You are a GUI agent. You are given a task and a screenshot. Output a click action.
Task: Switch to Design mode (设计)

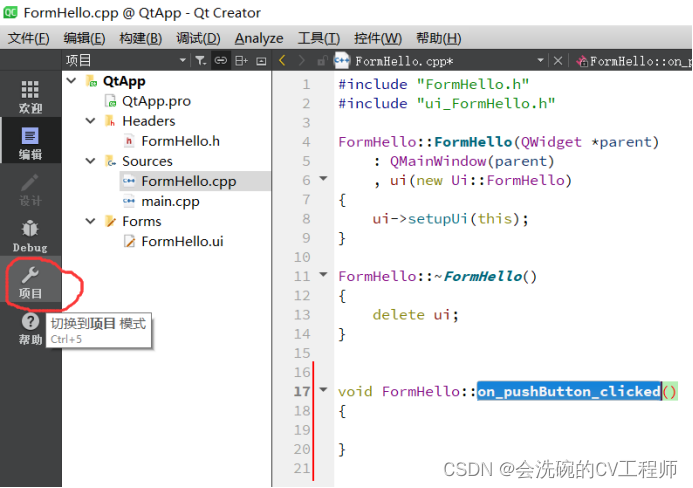click(x=30, y=189)
